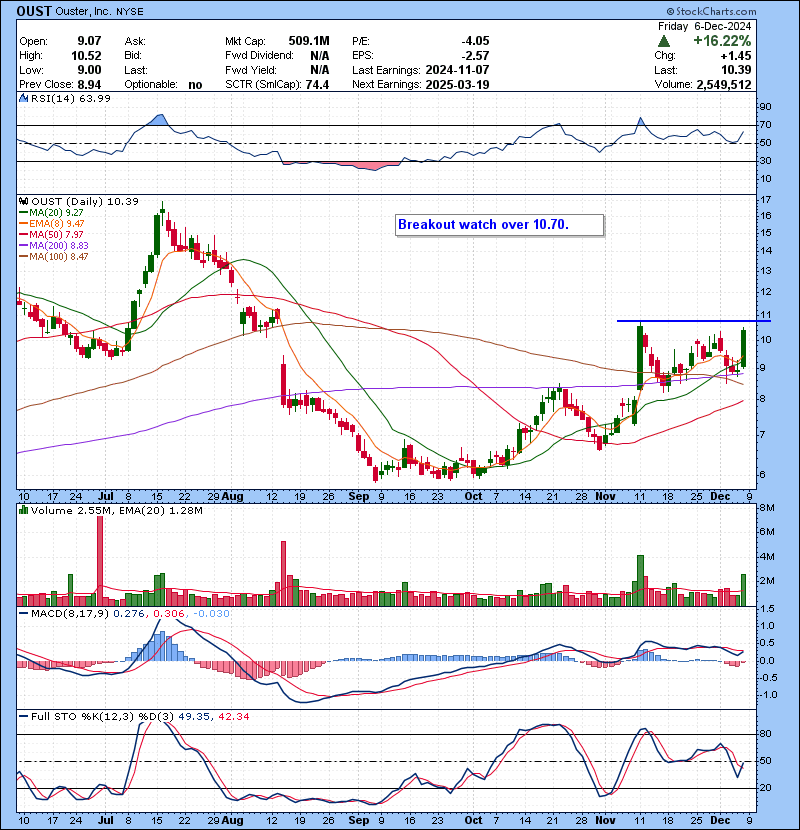Click the RSI(14) indicator line icon

pyautogui.click(x=22, y=97)
